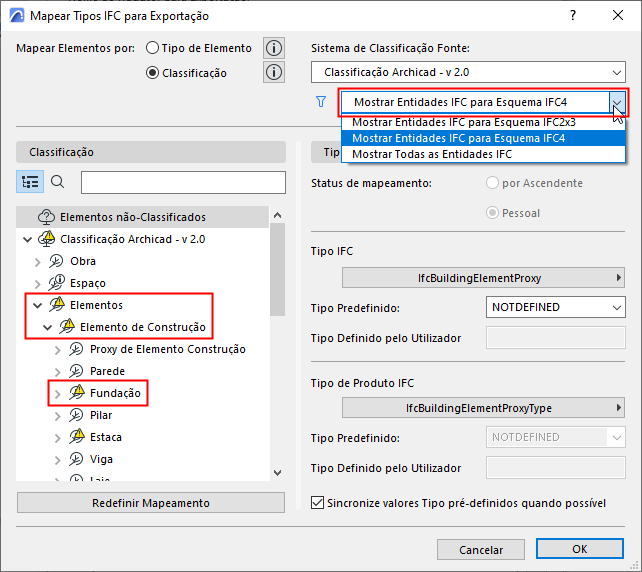This screenshot has height=572, width=642.
Task: Click the Espaço classification icon
Action: [x=57, y=283]
